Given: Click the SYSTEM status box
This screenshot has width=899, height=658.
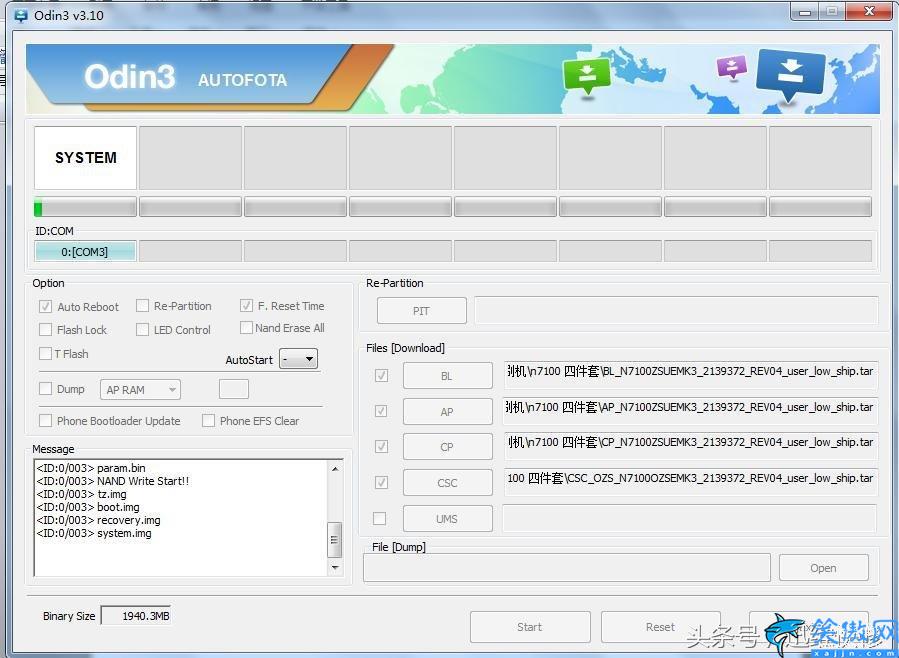Looking at the screenshot, I should click(85, 158).
